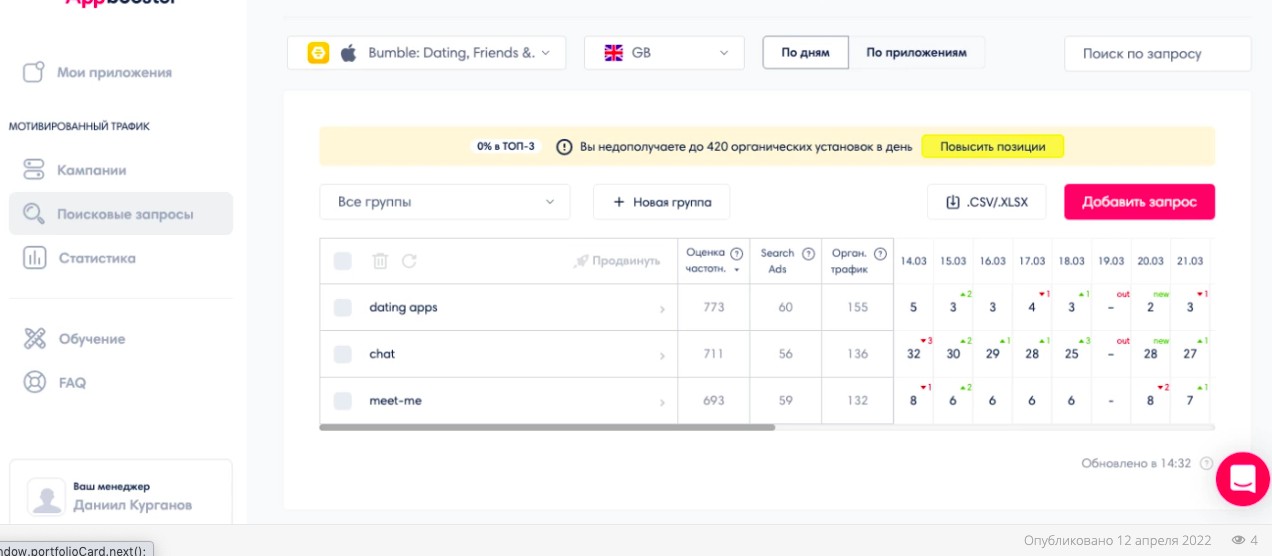Click help icon next to Search Ads

[809, 254]
